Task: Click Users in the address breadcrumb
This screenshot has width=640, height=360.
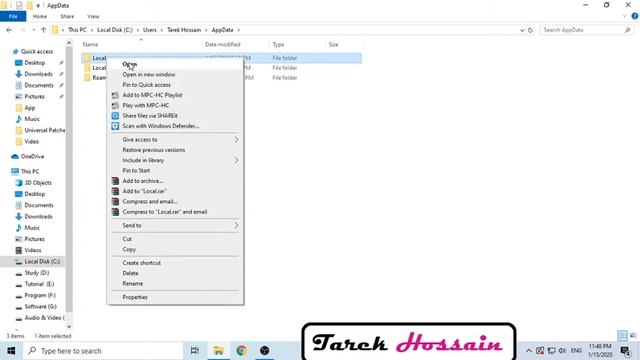Action: [x=150, y=30]
